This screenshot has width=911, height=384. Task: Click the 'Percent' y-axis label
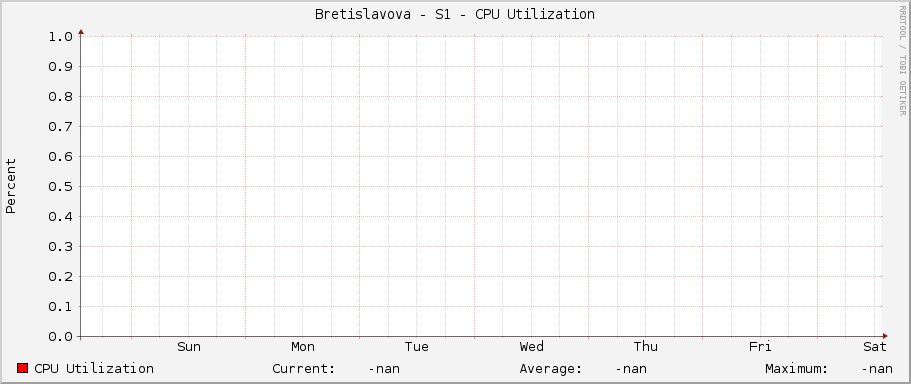11,186
